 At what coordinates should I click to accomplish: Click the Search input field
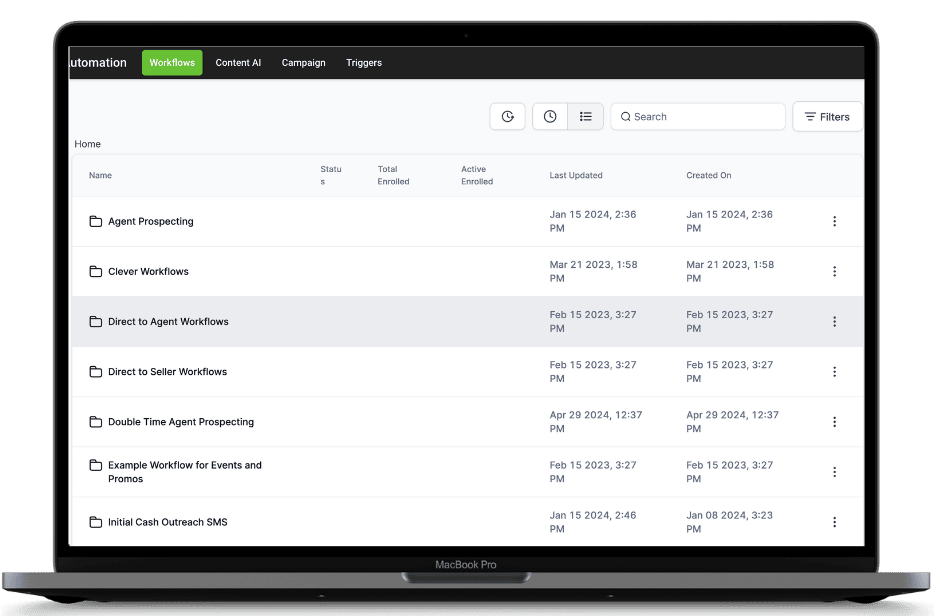698,117
